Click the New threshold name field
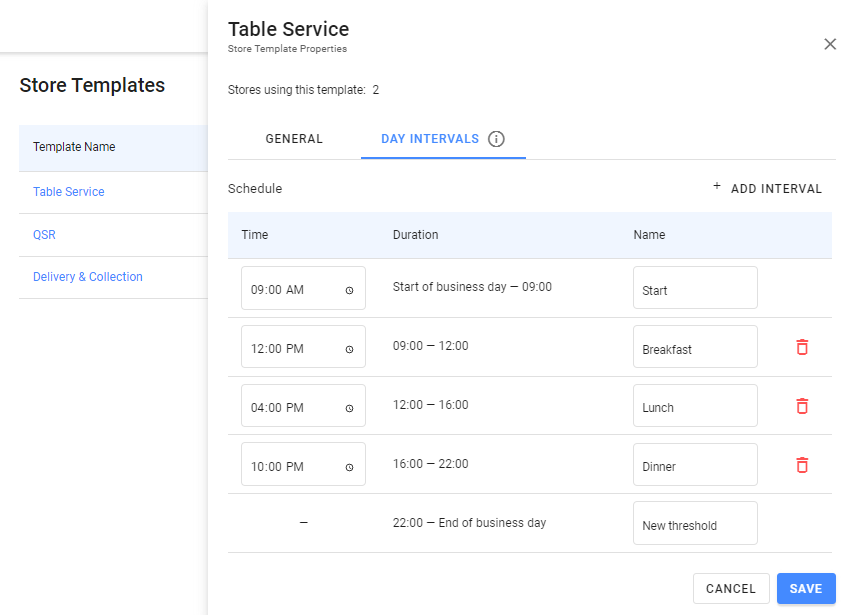Viewport: 856px width, 615px height. click(x=695, y=523)
